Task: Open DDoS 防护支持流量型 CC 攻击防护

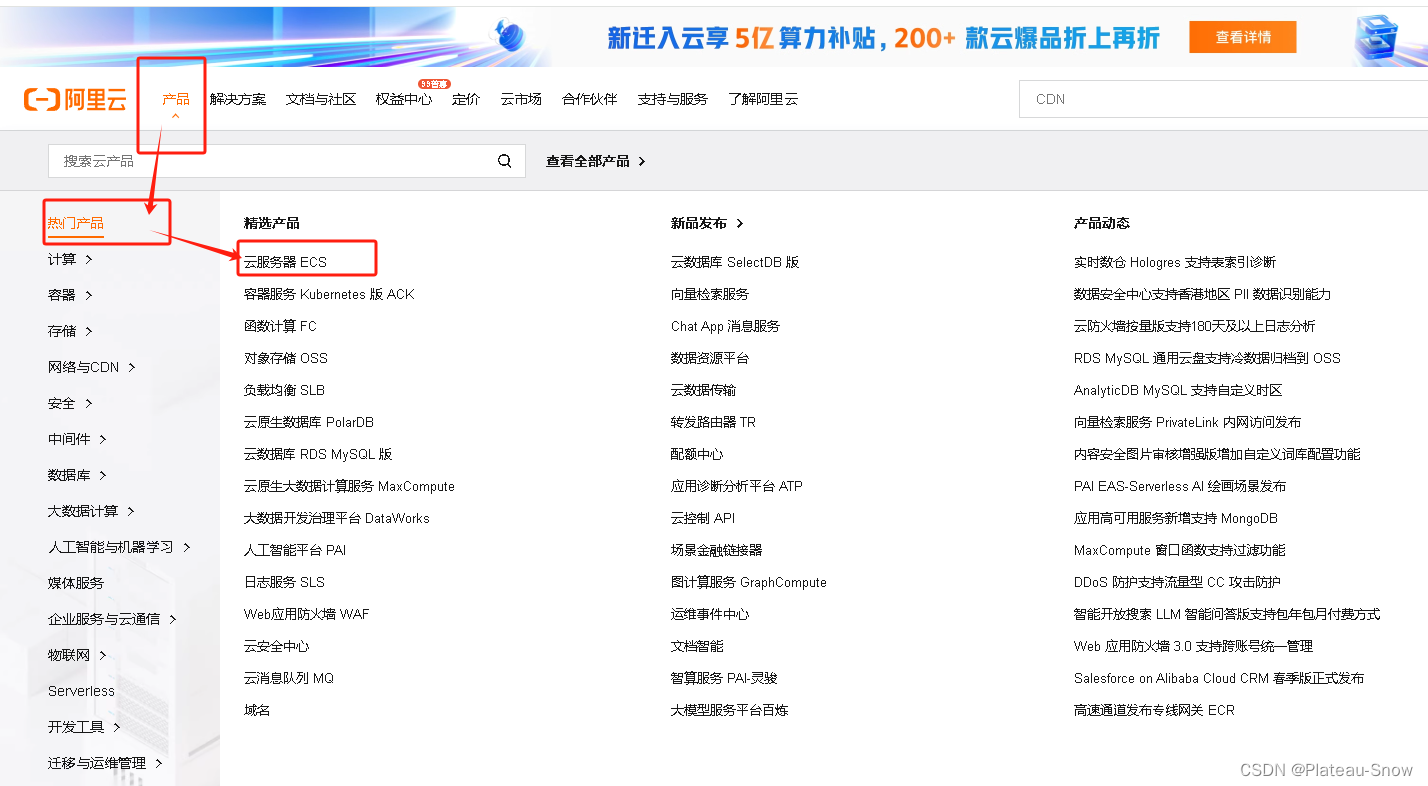Action: pos(1177,582)
